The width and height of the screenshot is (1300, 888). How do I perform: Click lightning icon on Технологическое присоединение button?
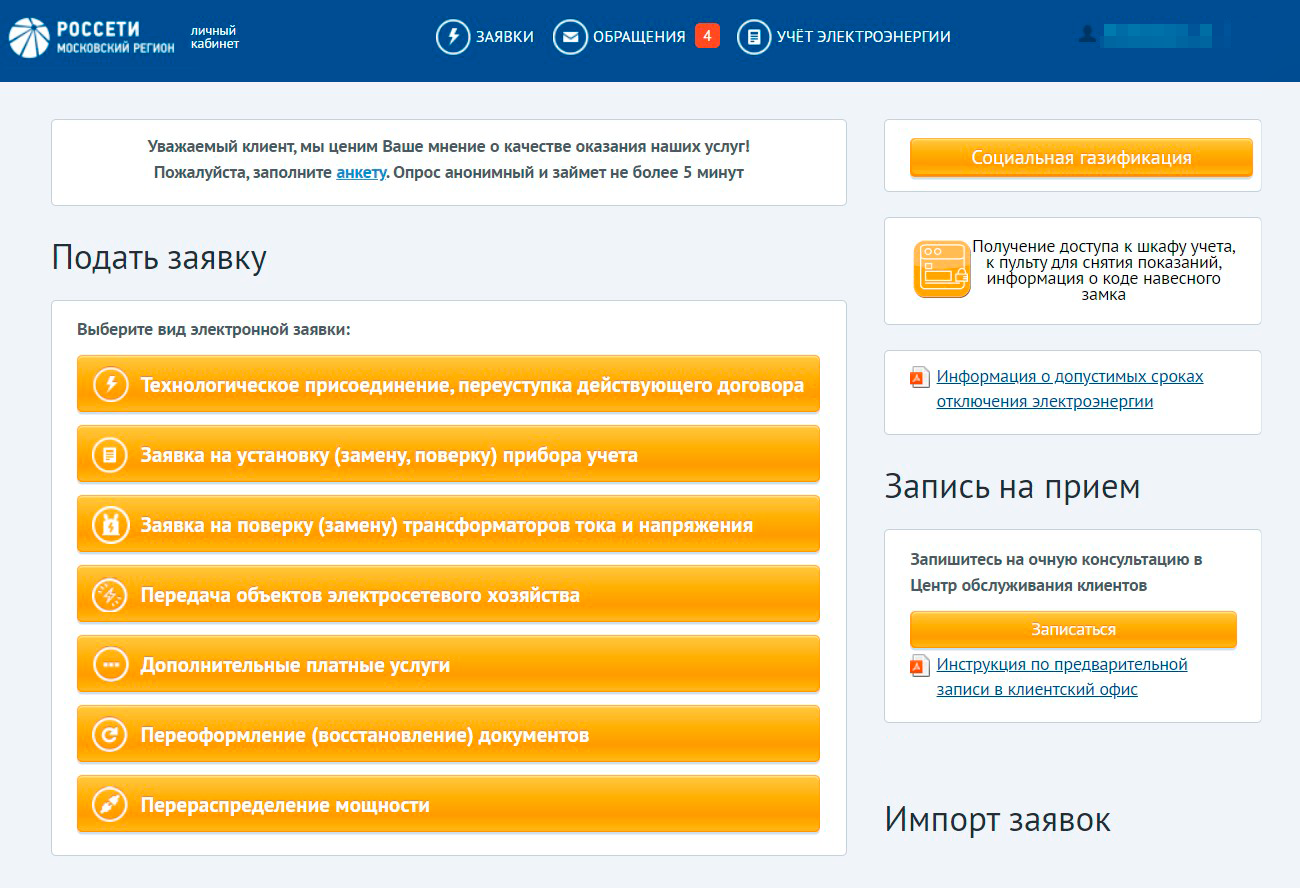(x=110, y=384)
